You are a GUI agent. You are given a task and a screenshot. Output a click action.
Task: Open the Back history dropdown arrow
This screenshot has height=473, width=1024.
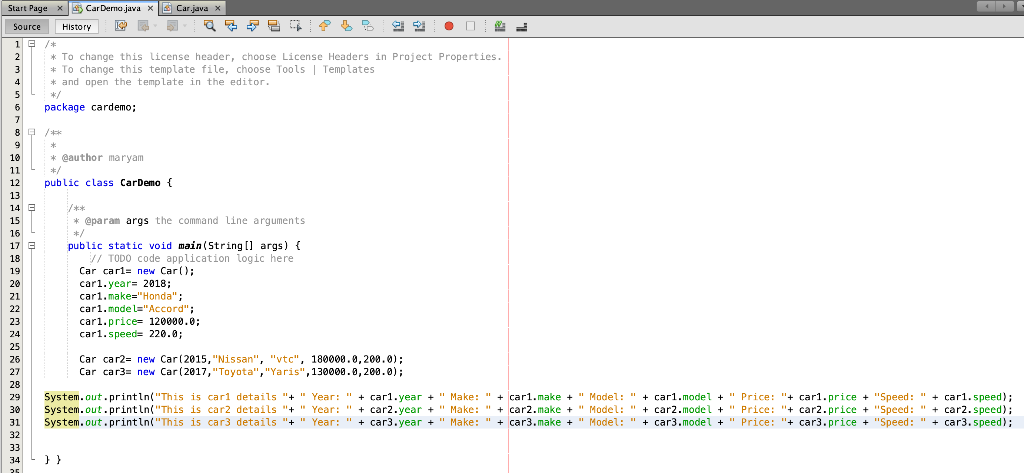pyautogui.click(x=154, y=27)
